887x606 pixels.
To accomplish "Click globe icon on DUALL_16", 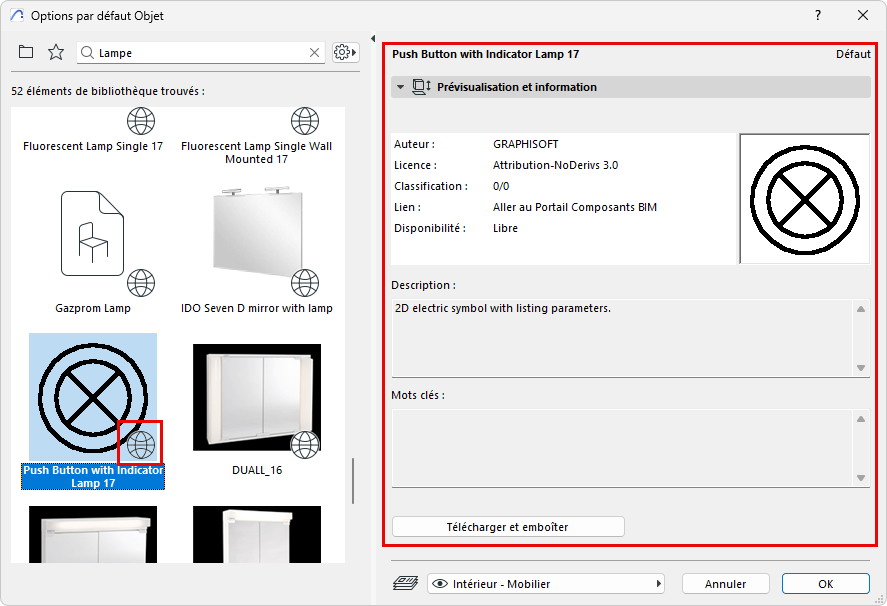I will pyautogui.click(x=305, y=445).
